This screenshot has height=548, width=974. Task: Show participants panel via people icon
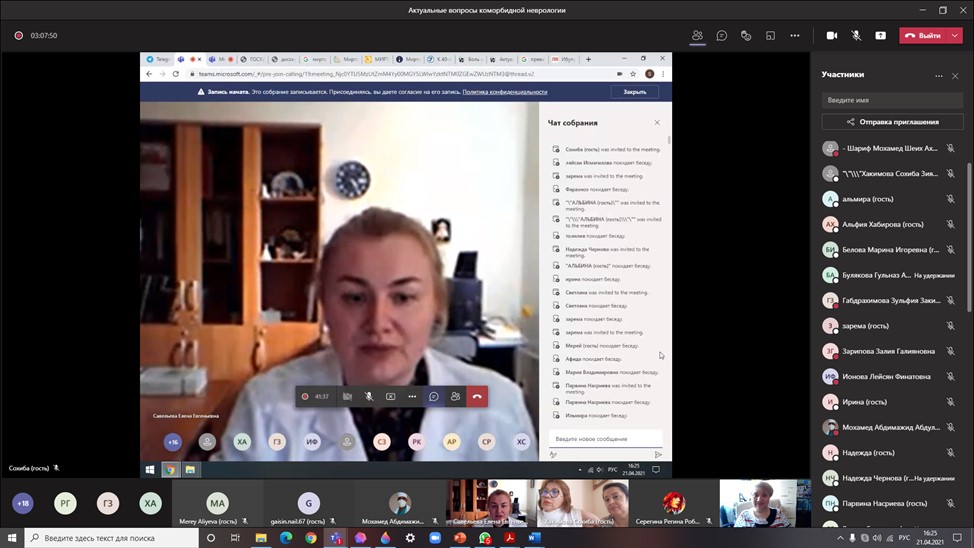coord(697,35)
